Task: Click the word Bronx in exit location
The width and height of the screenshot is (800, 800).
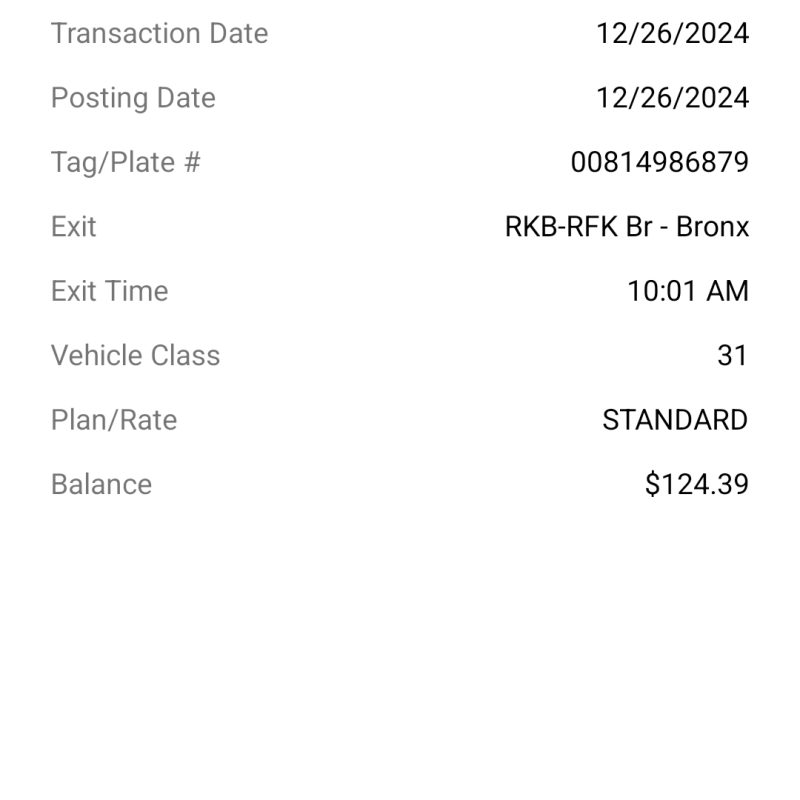Action: tap(713, 227)
